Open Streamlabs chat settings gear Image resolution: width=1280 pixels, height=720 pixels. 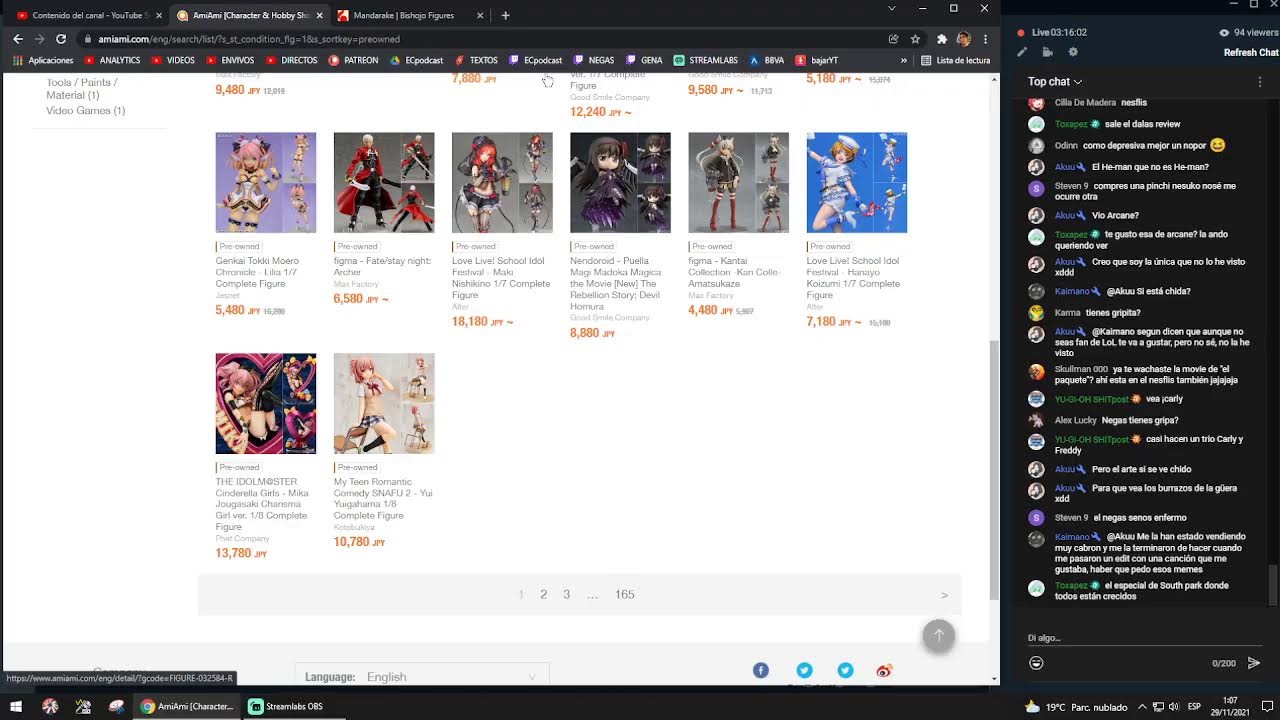1073,52
